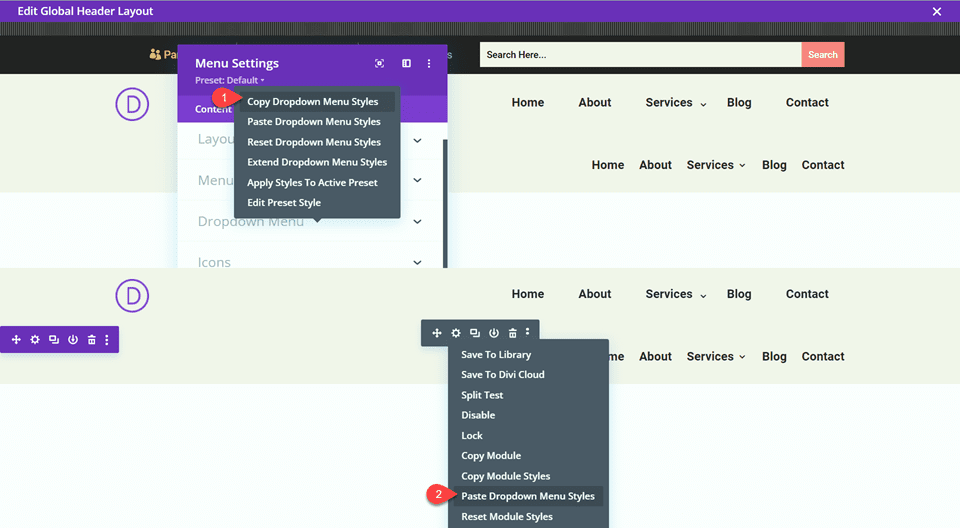The height and width of the screenshot is (528, 960).
Task: Click the move icon on purple section toolbar
Action: (16, 340)
